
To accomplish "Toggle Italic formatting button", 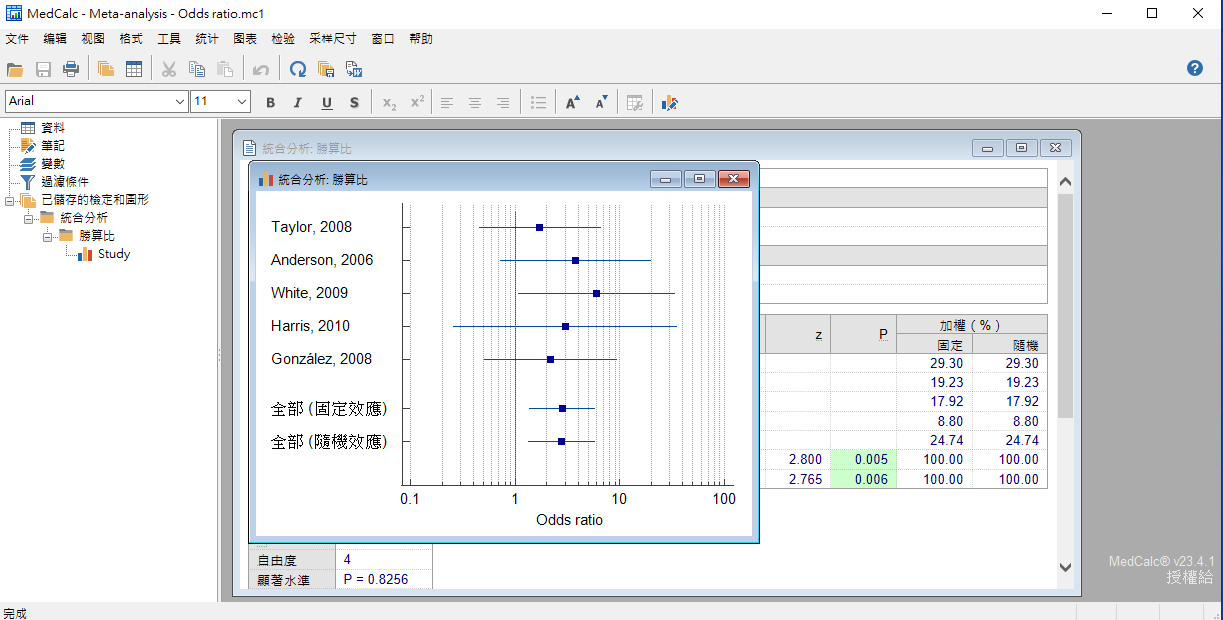I will click(297, 102).
